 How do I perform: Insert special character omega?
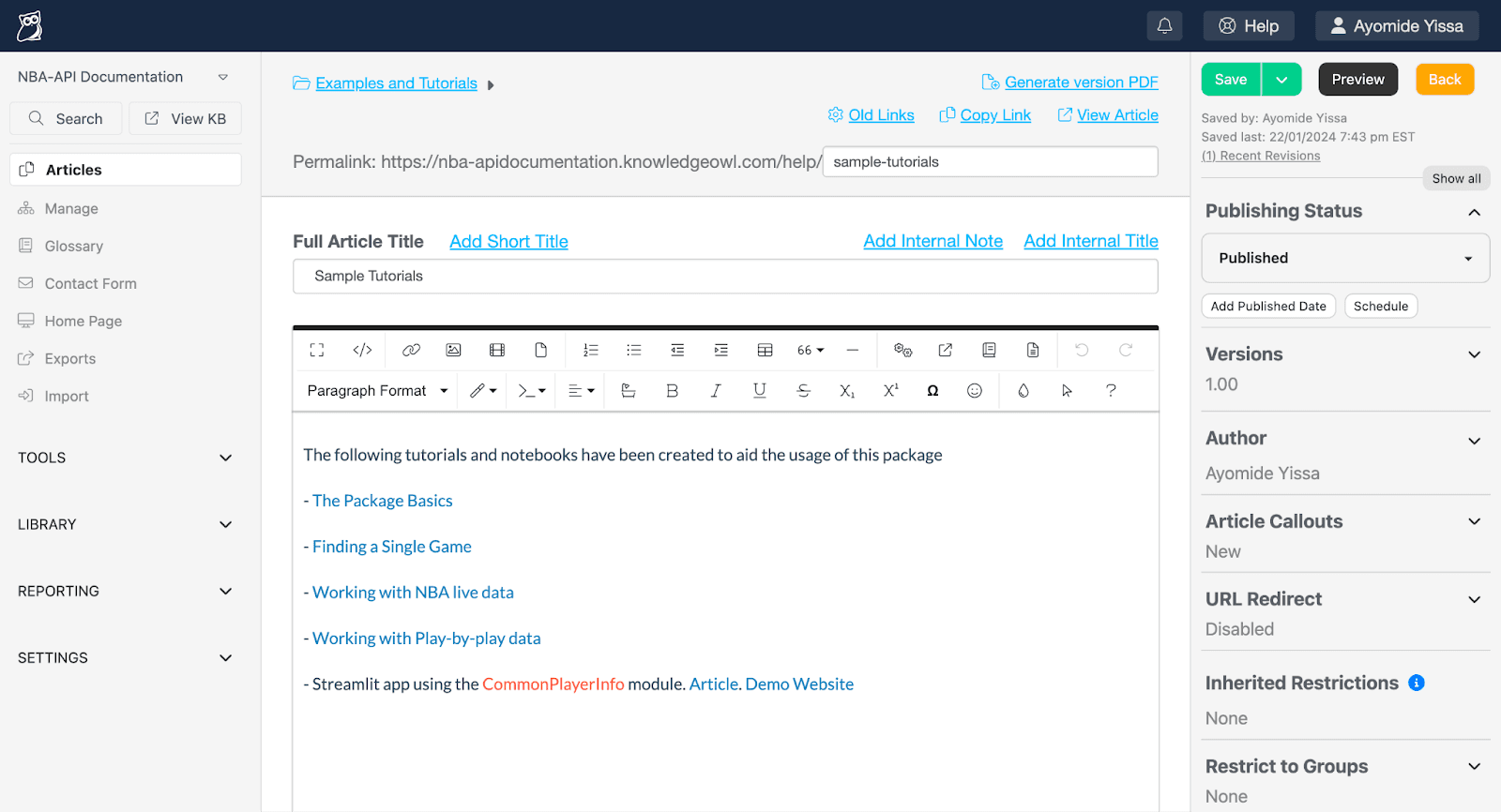(x=932, y=391)
